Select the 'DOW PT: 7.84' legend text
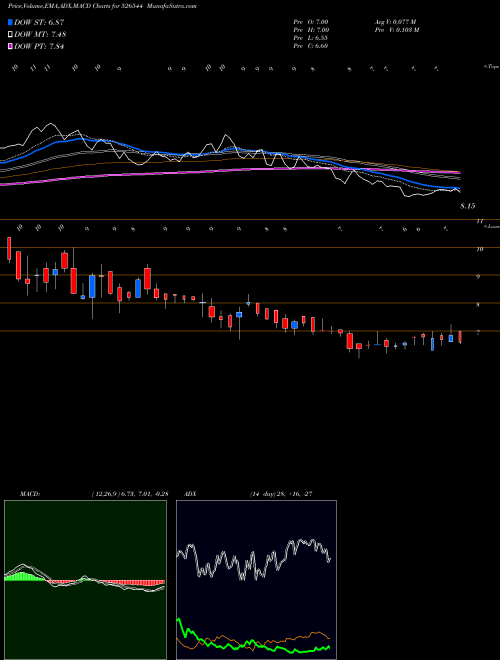This screenshot has width=500, height=660. click(x=39, y=46)
